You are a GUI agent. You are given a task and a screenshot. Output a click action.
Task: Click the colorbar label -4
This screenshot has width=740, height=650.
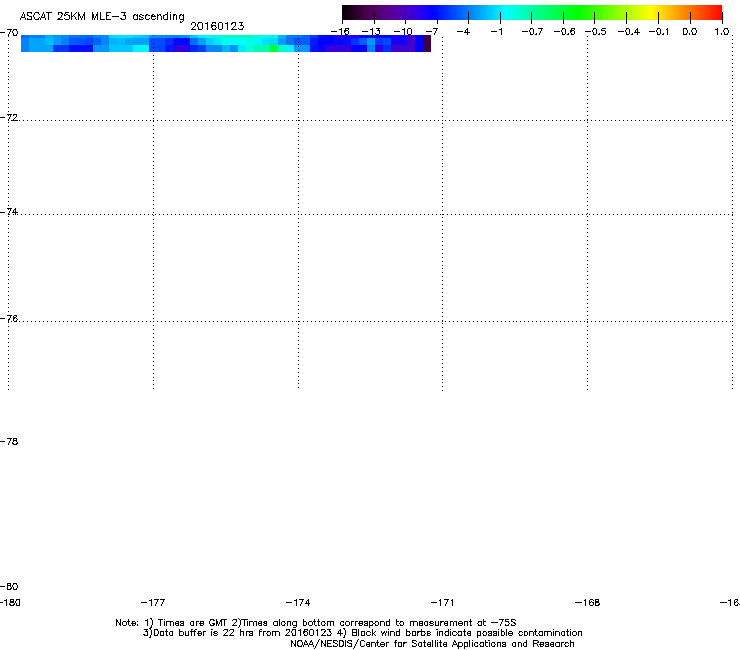pos(463,32)
